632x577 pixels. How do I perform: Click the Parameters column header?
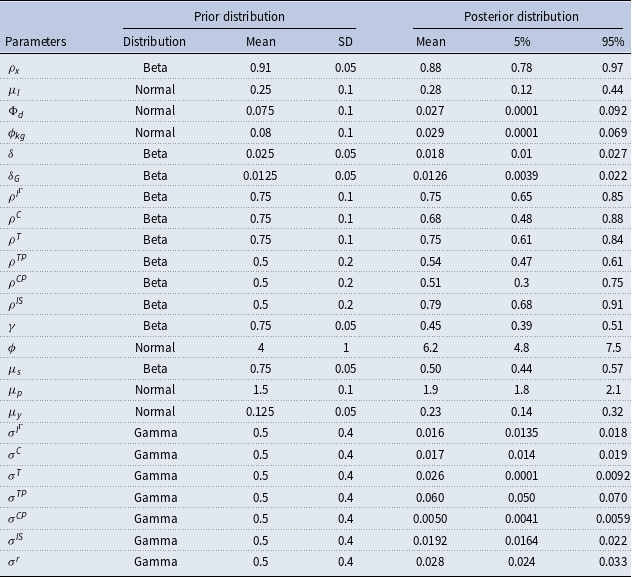(37, 42)
